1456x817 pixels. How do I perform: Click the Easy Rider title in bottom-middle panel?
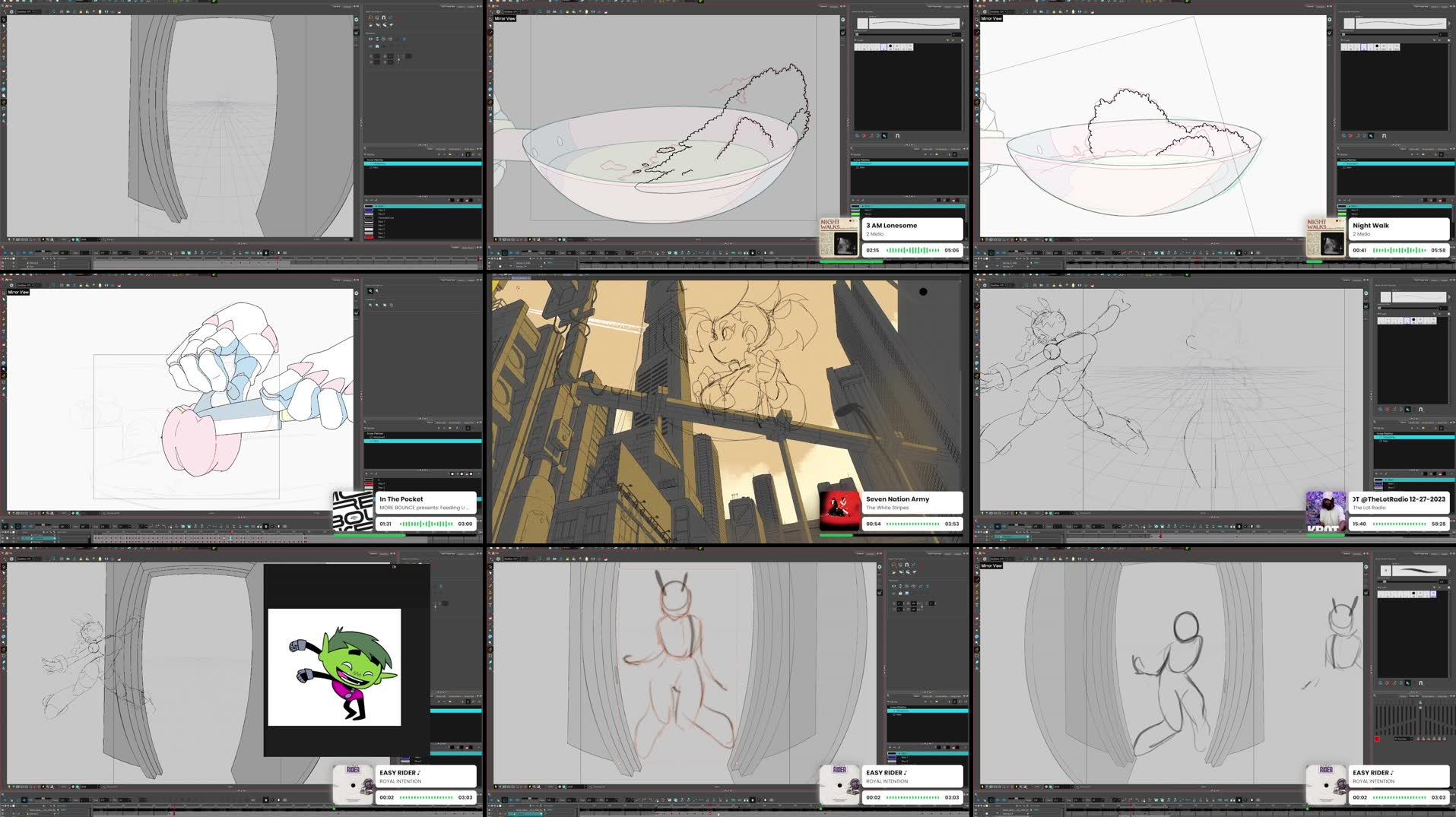click(x=886, y=773)
